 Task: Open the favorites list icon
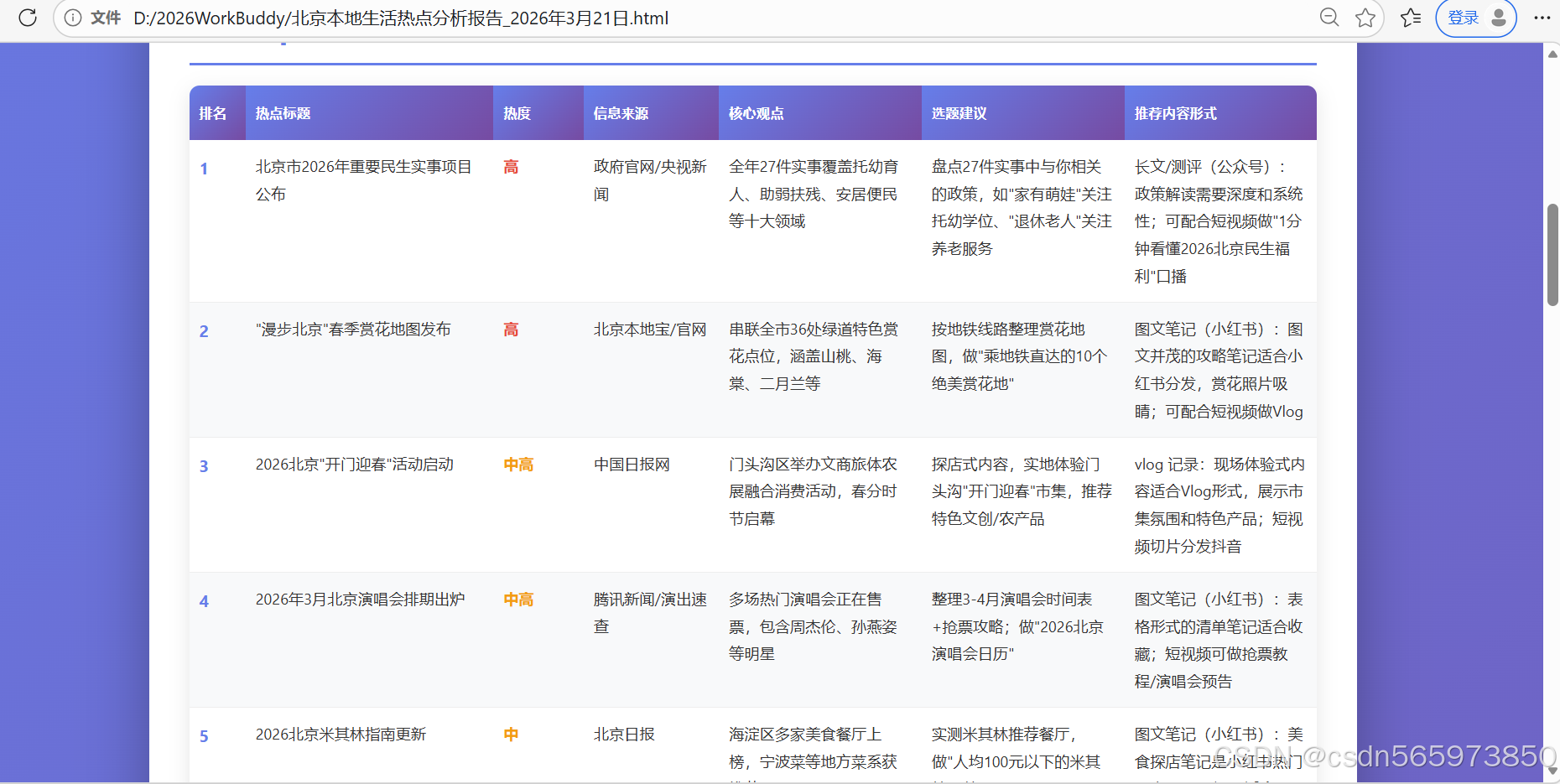(1411, 18)
